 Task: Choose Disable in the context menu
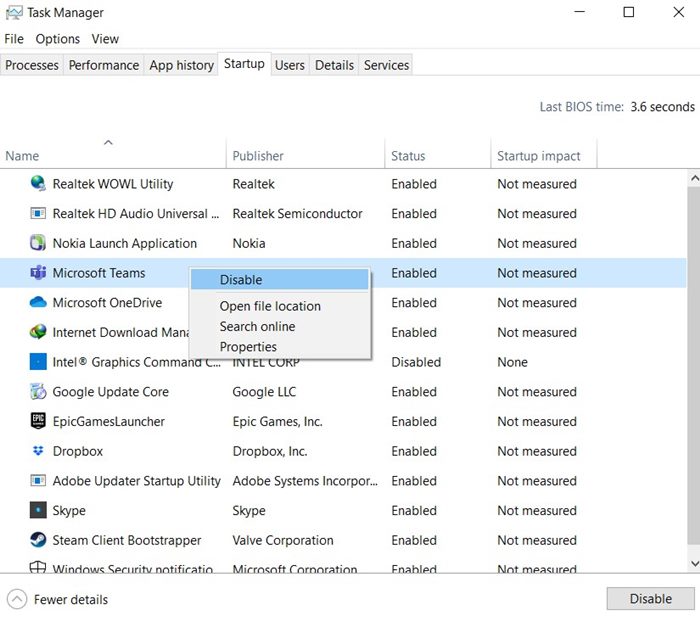pyautogui.click(x=279, y=279)
